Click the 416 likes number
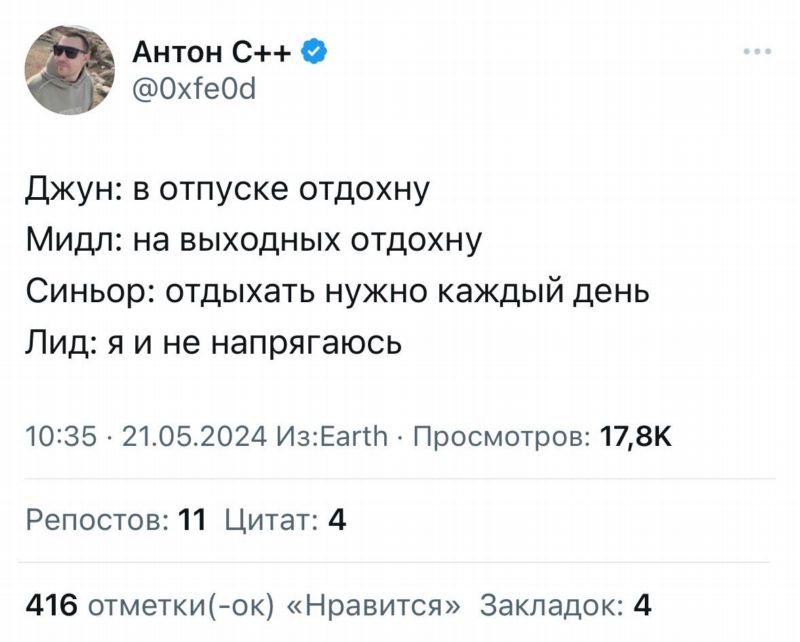800x642 pixels. [52, 606]
